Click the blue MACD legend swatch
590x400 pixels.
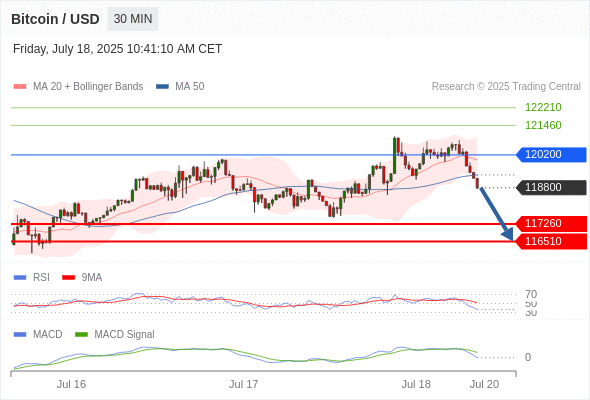(x=20, y=335)
